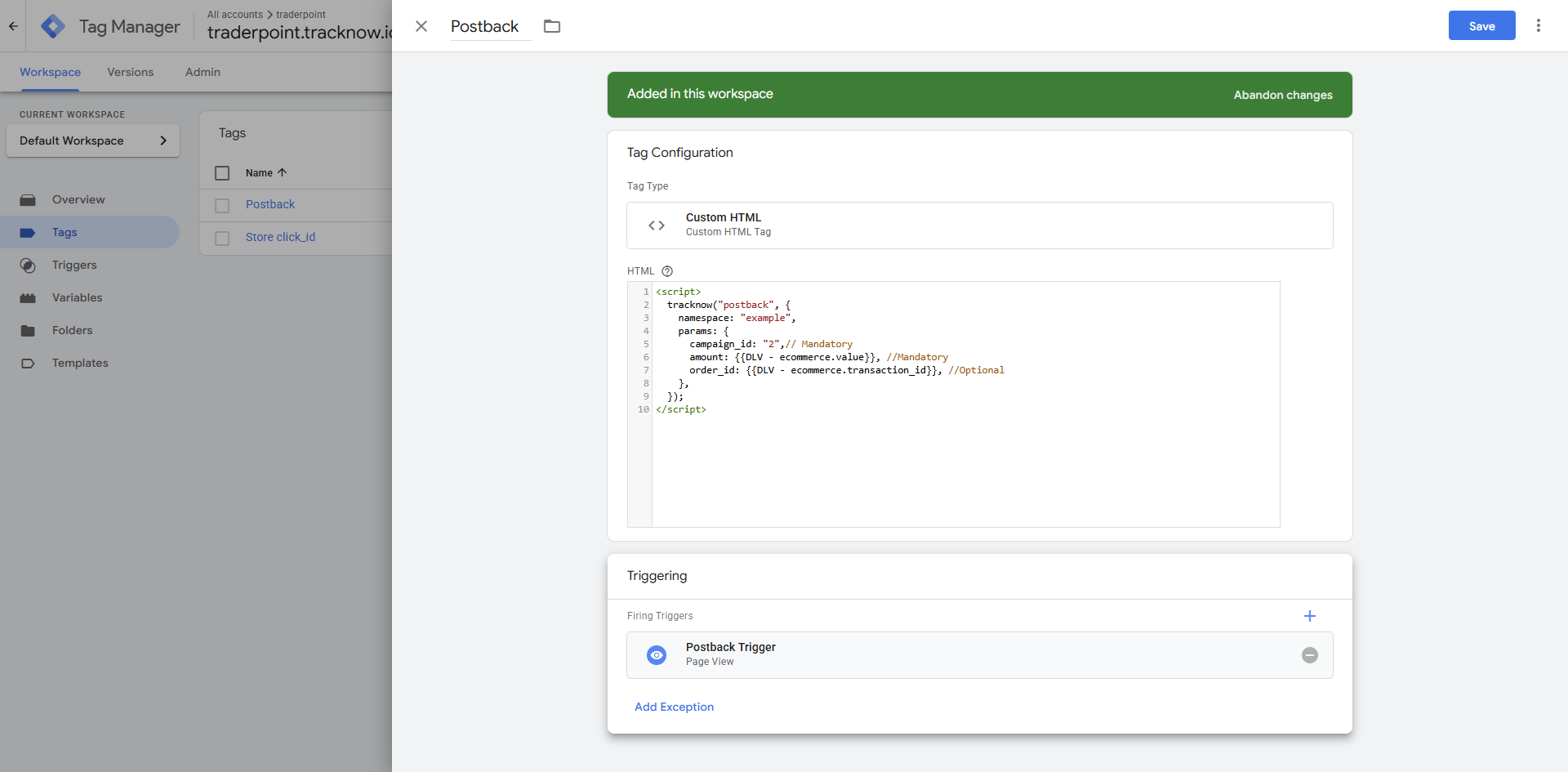Sort tags by Name column arrow
The image size is (1568, 772).
coord(282,173)
